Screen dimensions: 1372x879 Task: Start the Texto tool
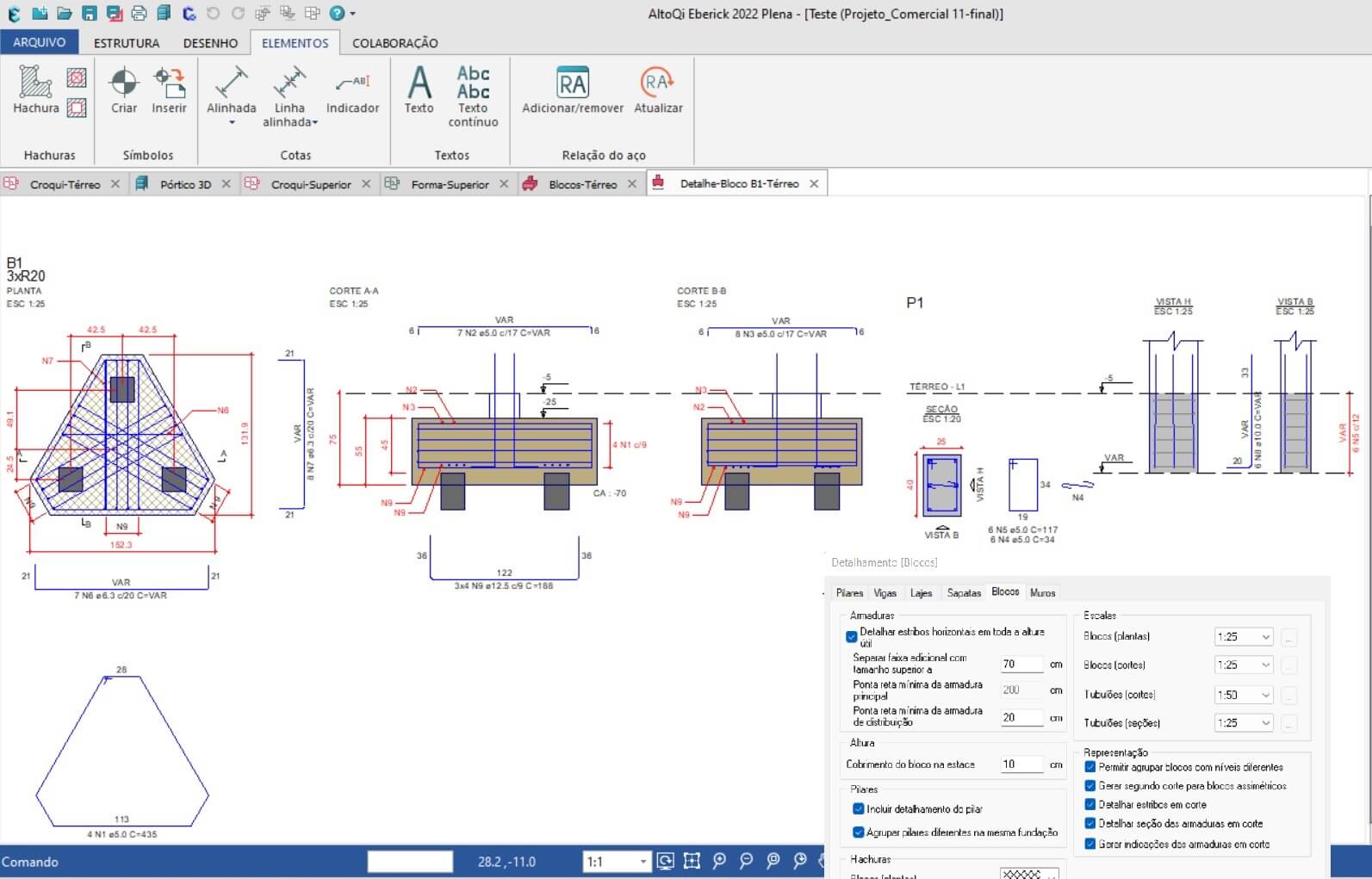(419, 90)
